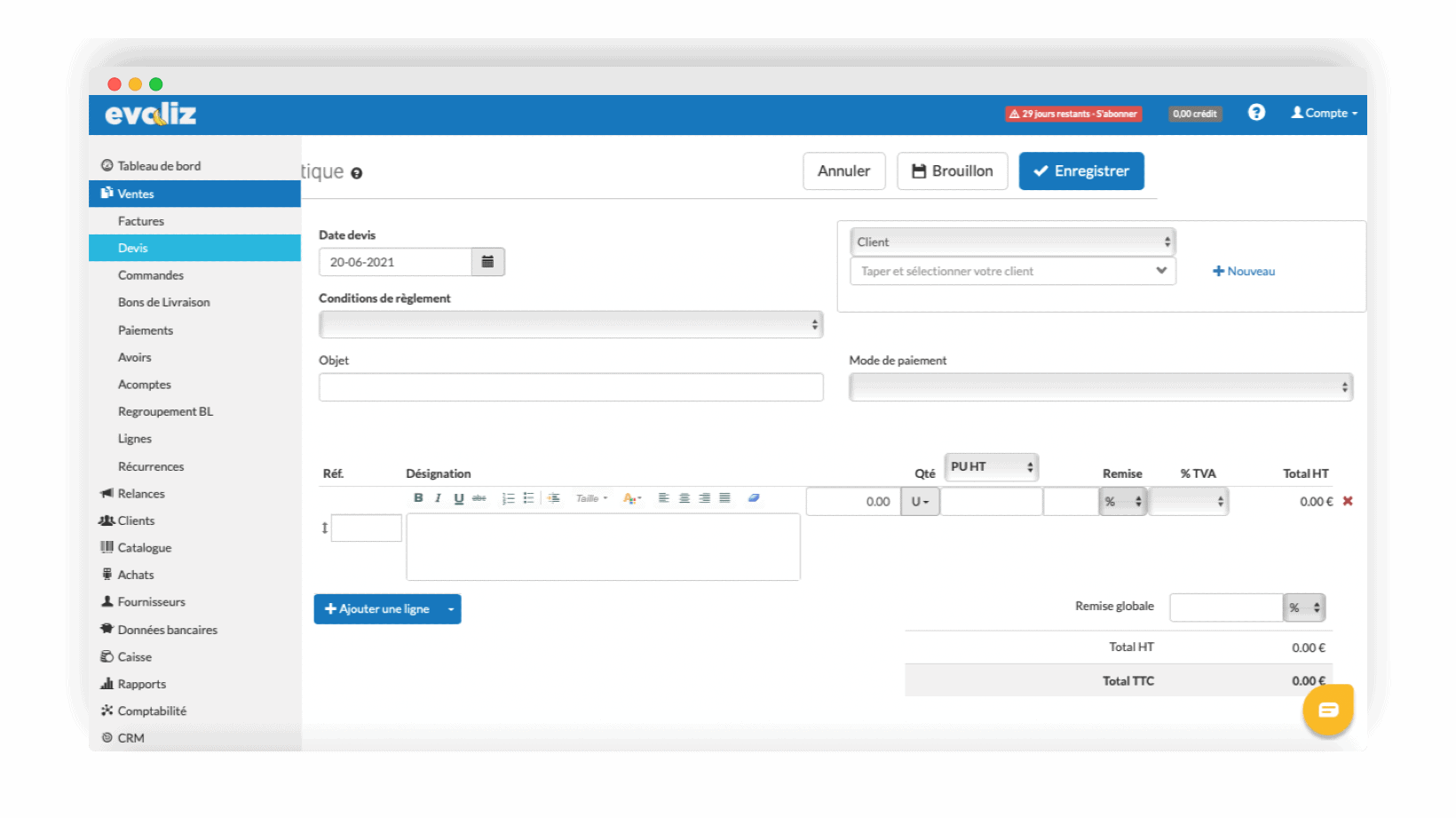Align designation text left
1456x818 pixels.
(664, 498)
